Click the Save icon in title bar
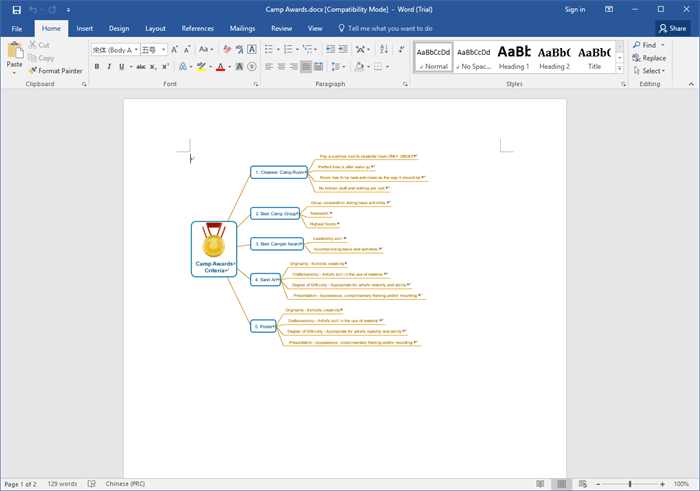Viewport: 700px width, 491px height. 17,10
